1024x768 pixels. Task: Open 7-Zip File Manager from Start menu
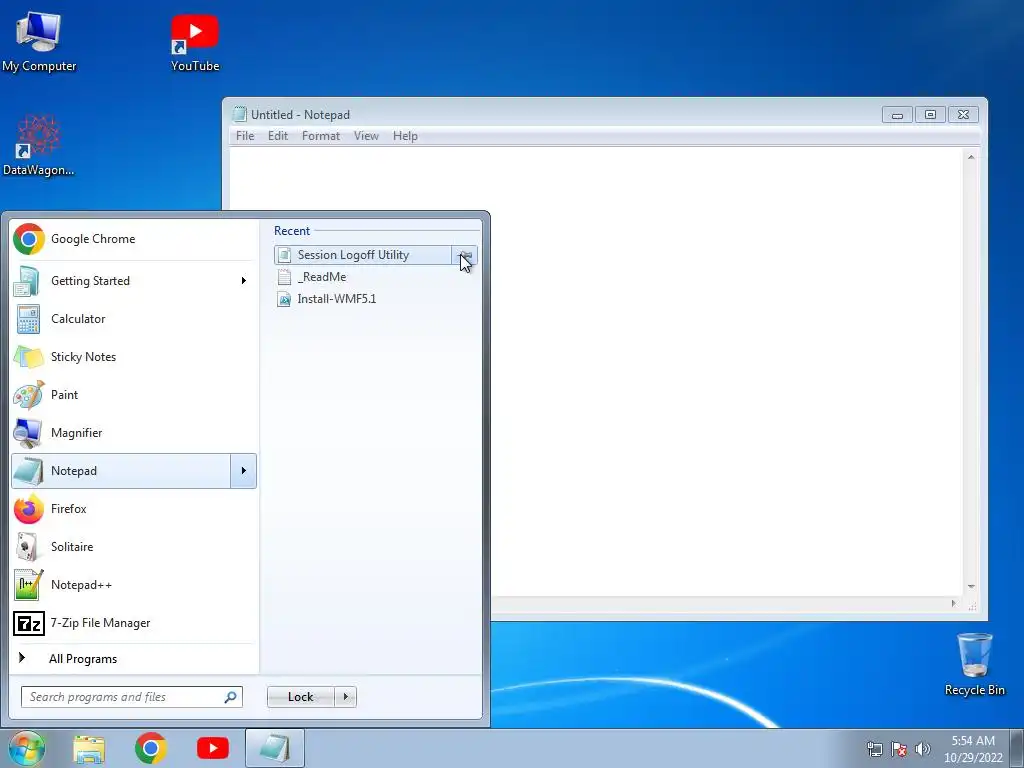pyautogui.click(x=133, y=623)
